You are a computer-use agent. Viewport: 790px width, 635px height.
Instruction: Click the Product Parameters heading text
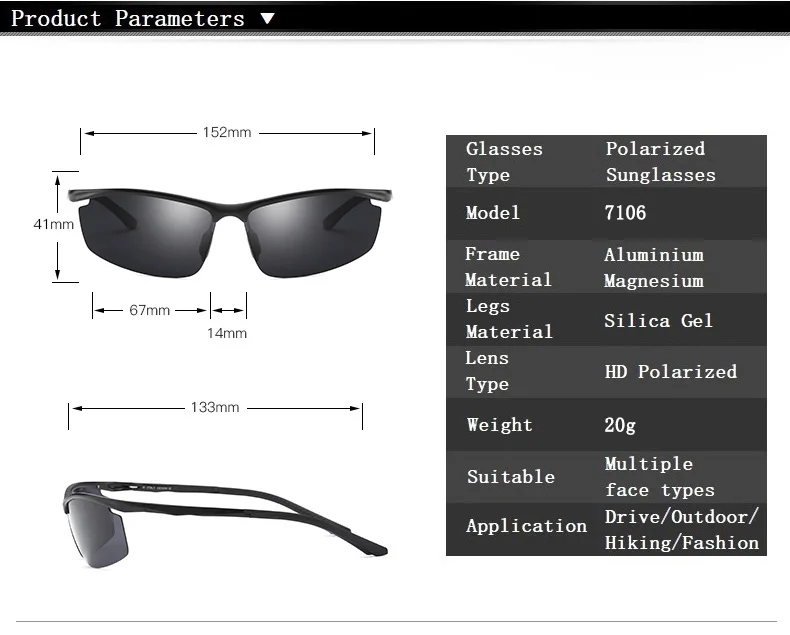coord(127,19)
